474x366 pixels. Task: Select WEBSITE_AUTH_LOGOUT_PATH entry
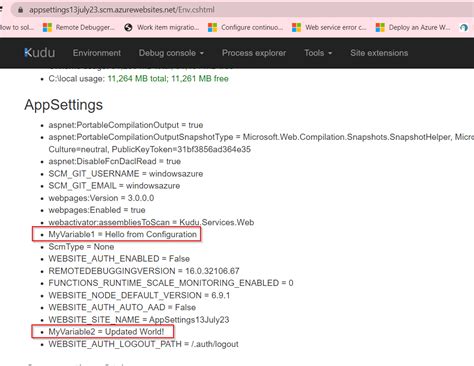pyautogui.click(x=143, y=344)
